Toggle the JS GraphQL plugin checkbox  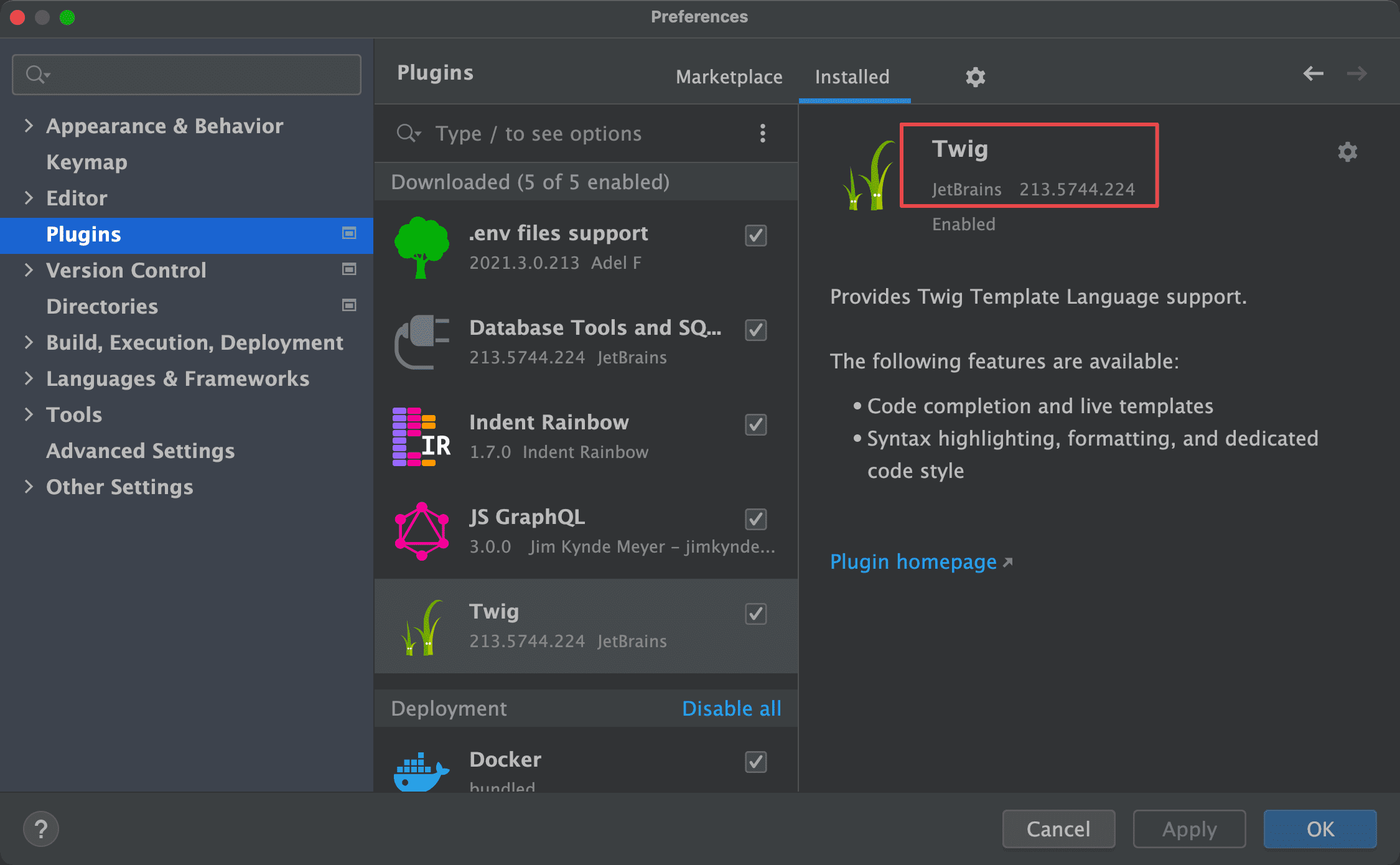click(x=755, y=519)
